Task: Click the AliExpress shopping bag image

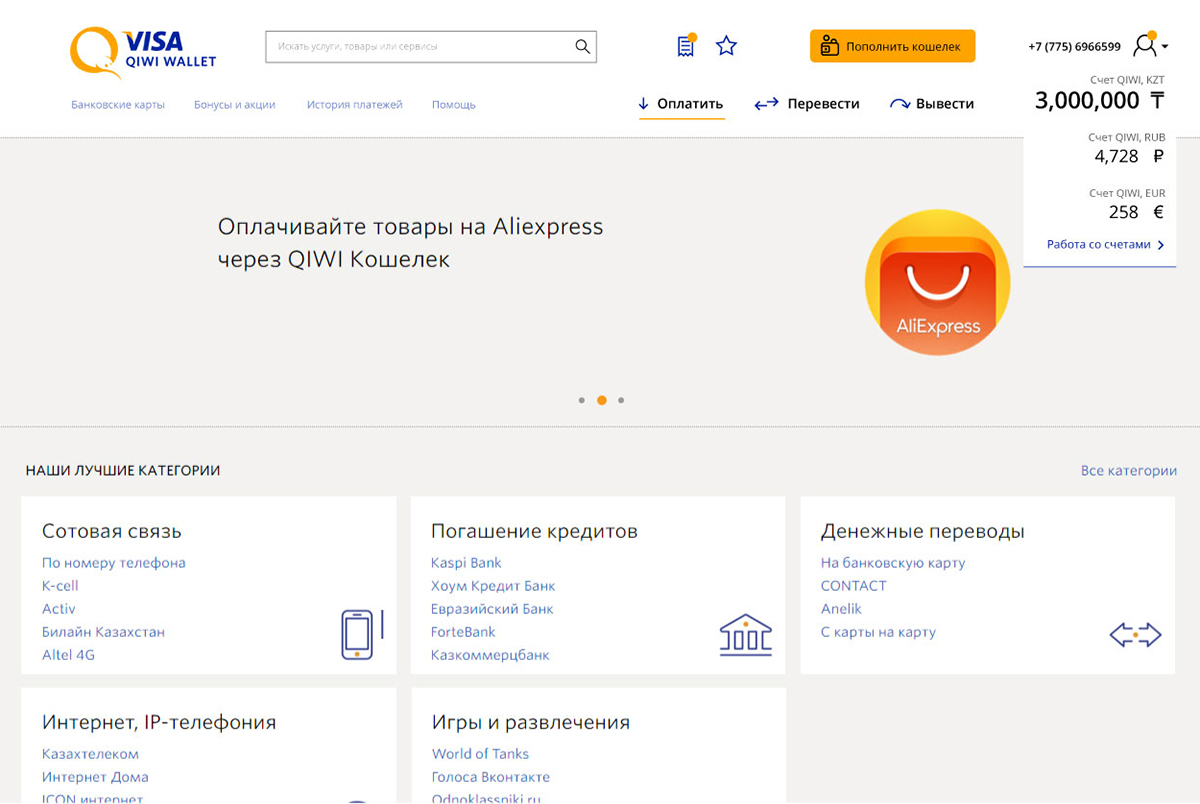Action: click(937, 282)
